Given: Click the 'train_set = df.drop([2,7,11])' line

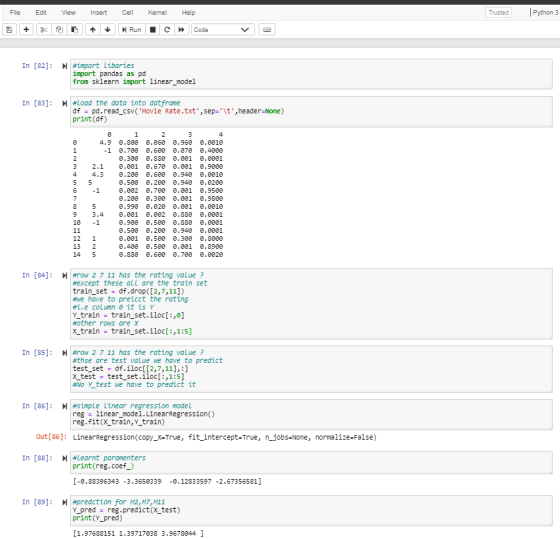Looking at the screenshot, I should [x=129, y=291].
